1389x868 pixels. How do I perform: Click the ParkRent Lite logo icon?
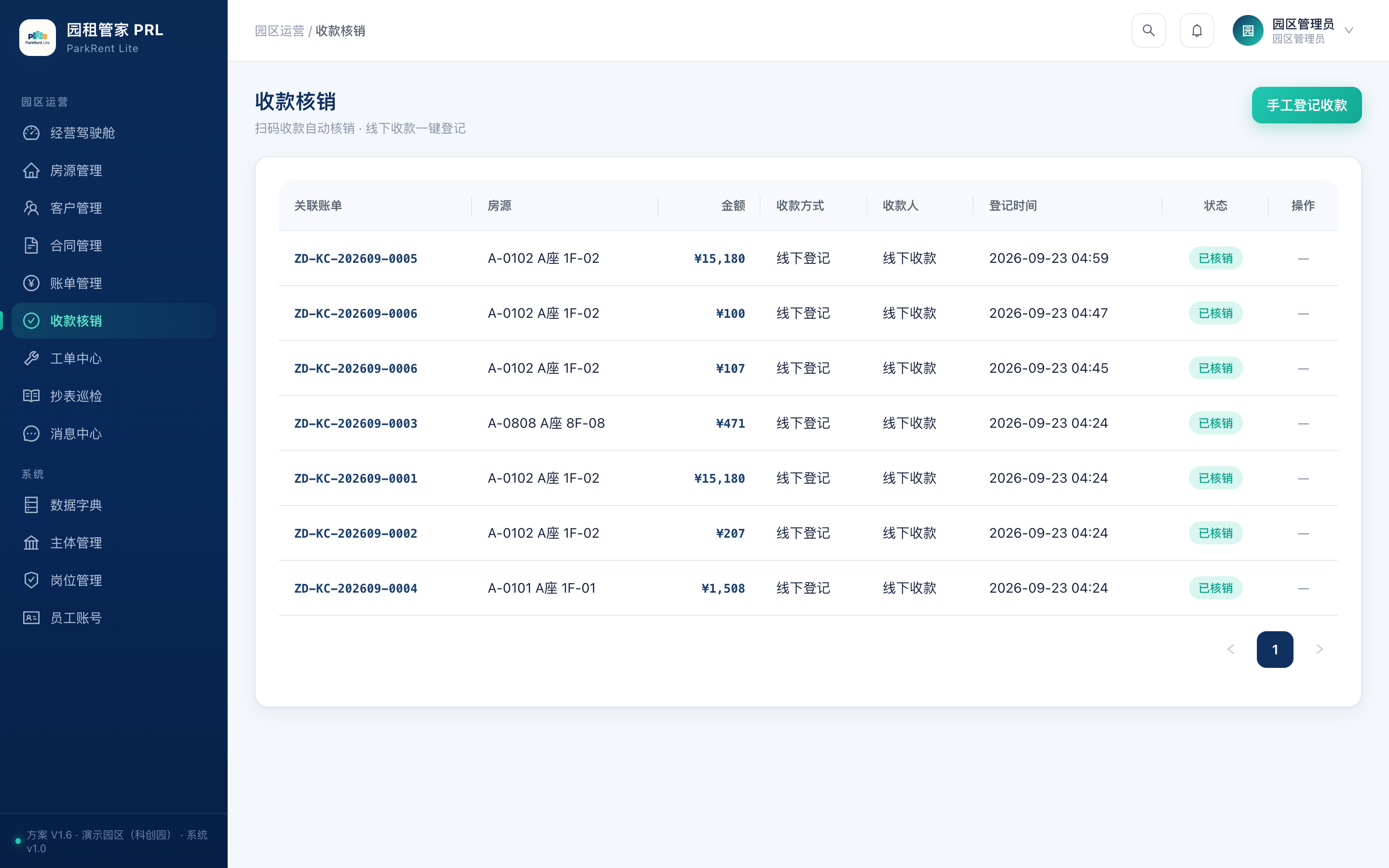tap(37, 37)
